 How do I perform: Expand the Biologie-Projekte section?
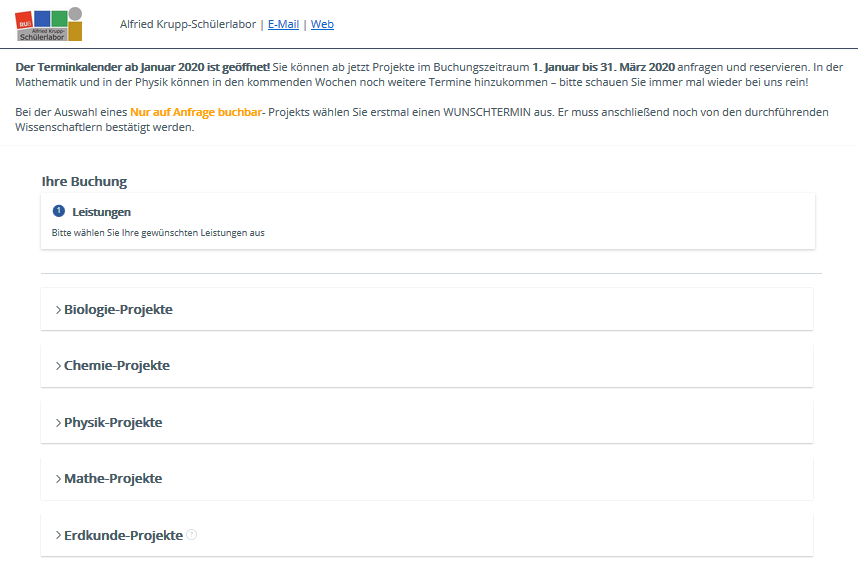tap(118, 310)
